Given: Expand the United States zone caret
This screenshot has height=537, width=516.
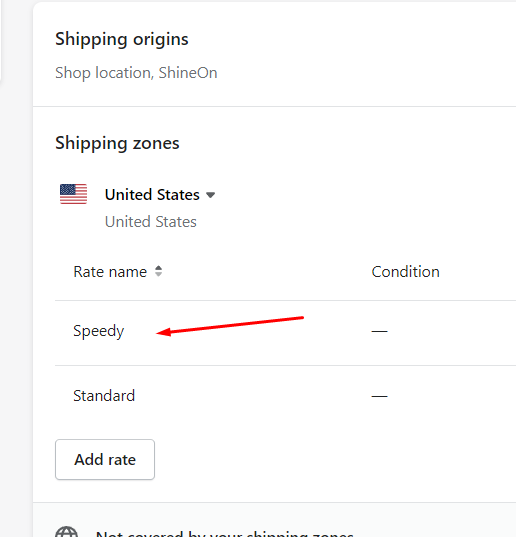Looking at the screenshot, I should (211, 195).
